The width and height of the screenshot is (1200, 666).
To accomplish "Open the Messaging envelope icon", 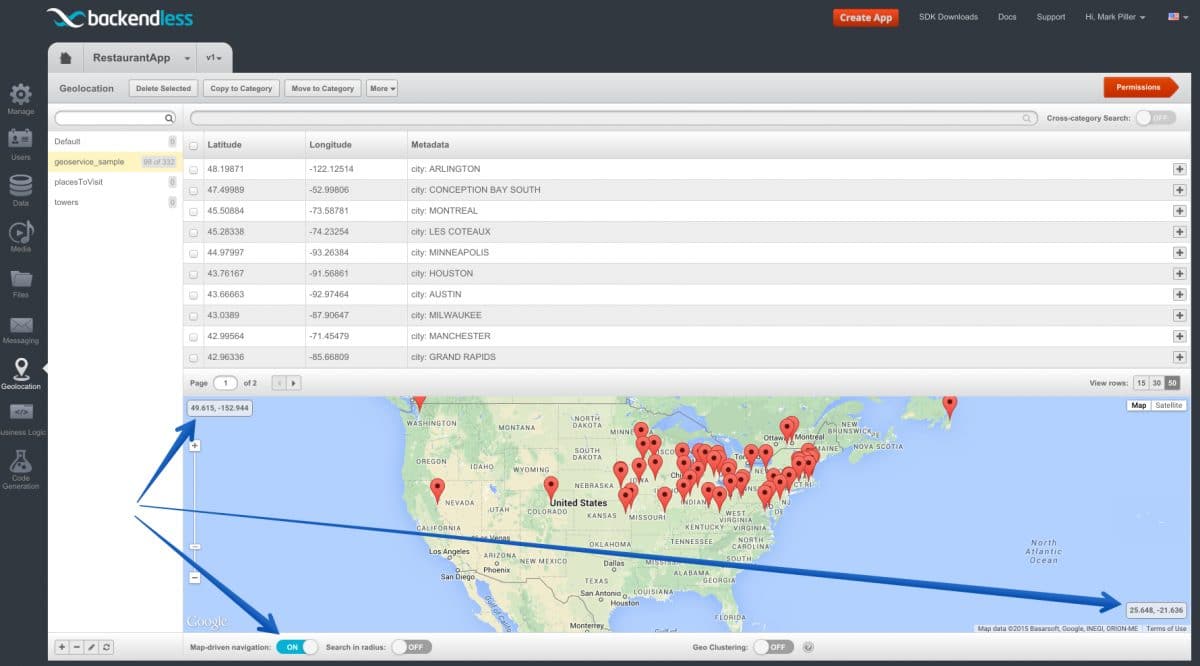I will pos(20,325).
